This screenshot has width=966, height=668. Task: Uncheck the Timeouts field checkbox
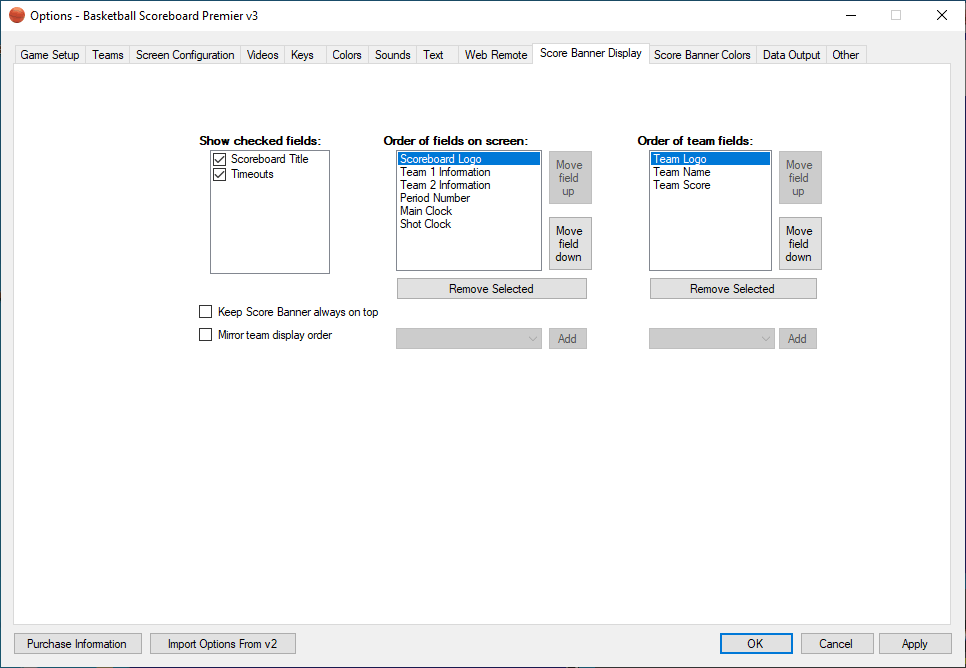[x=219, y=174]
